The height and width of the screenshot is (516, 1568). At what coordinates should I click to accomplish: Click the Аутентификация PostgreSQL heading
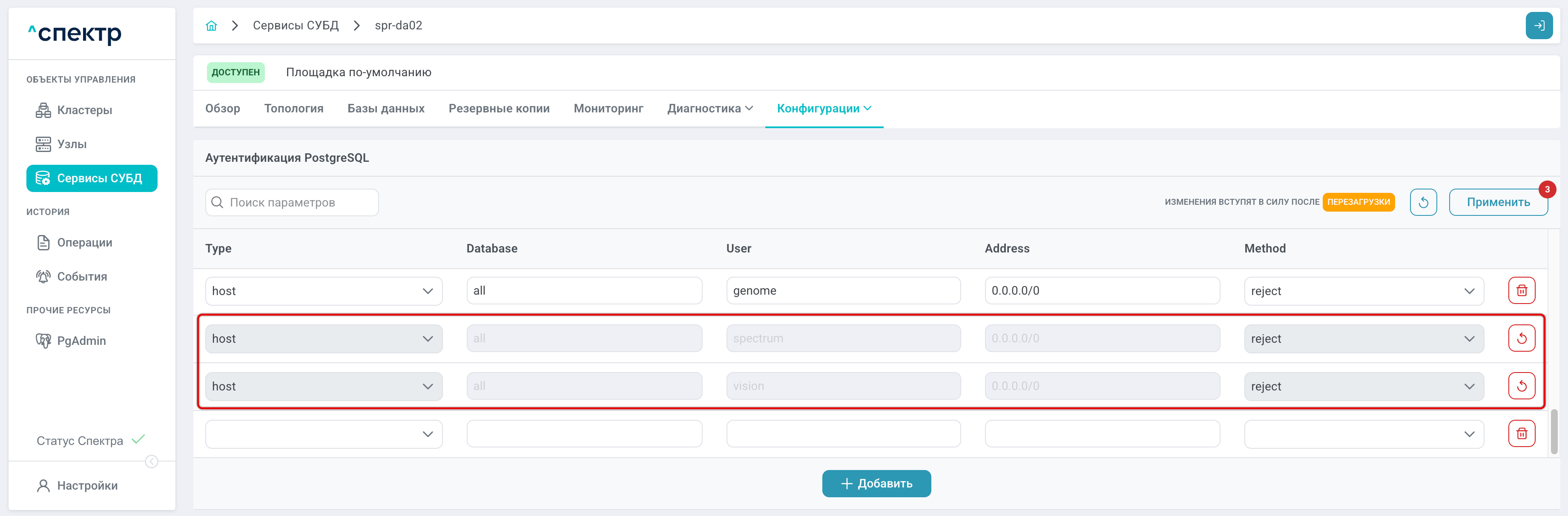tap(287, 158)
